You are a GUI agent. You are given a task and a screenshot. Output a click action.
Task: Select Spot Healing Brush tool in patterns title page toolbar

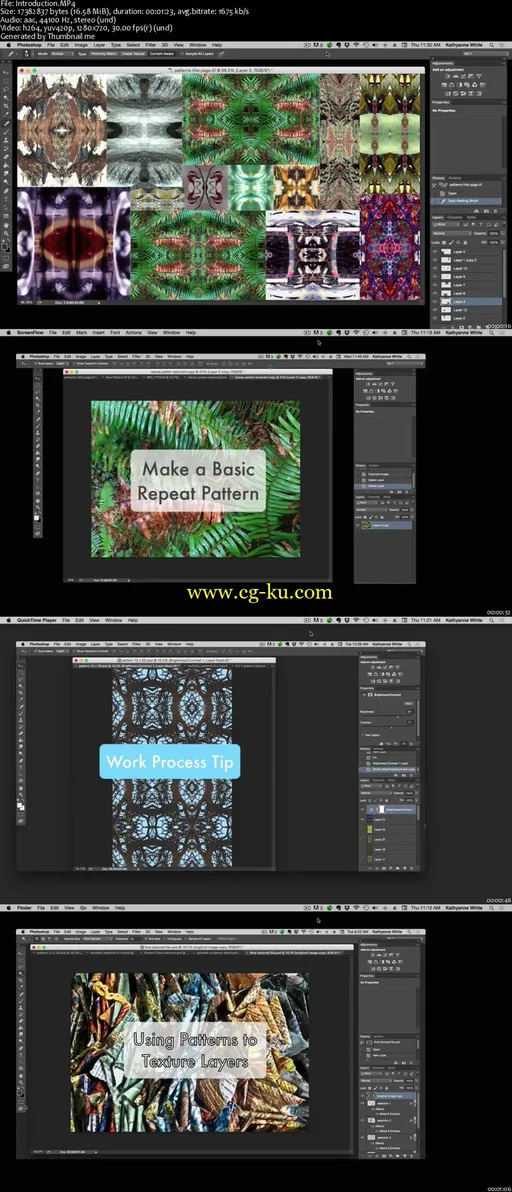7,123
